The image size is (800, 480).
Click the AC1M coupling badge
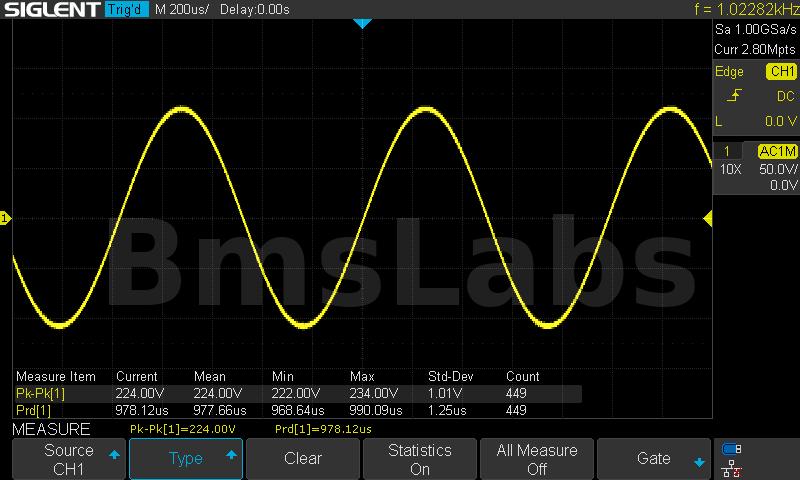pyautogui.click(x=777, y=151)
